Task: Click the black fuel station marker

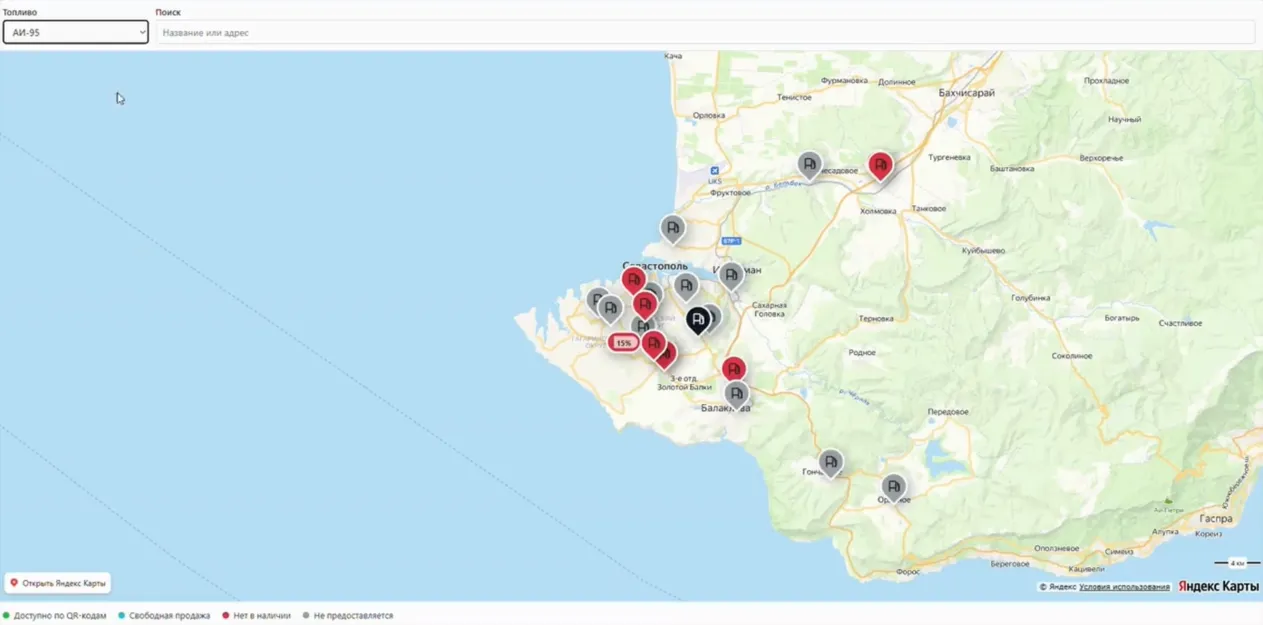Action: pos(698,319)
